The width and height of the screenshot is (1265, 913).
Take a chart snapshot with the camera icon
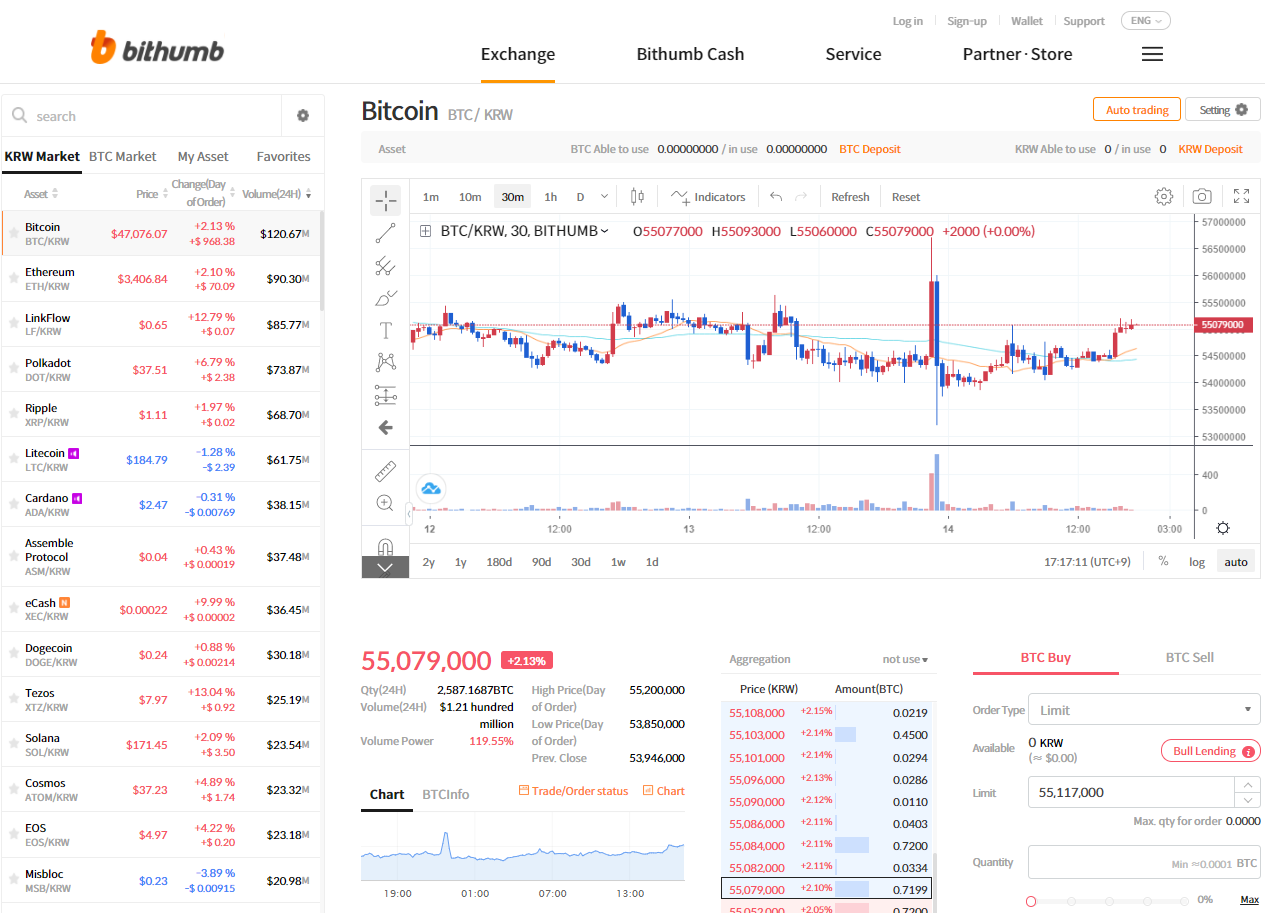pos(1202,197)
